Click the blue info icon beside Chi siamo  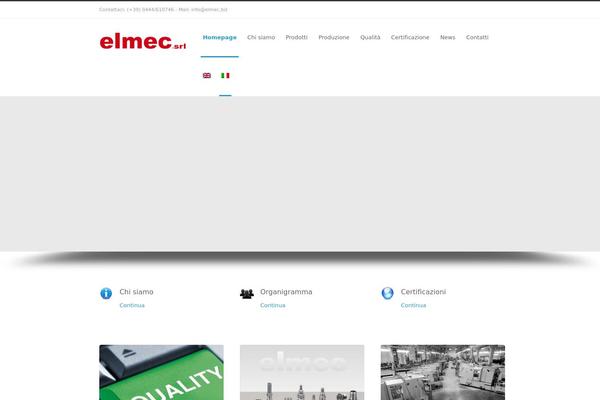click(x=106, y=294)
